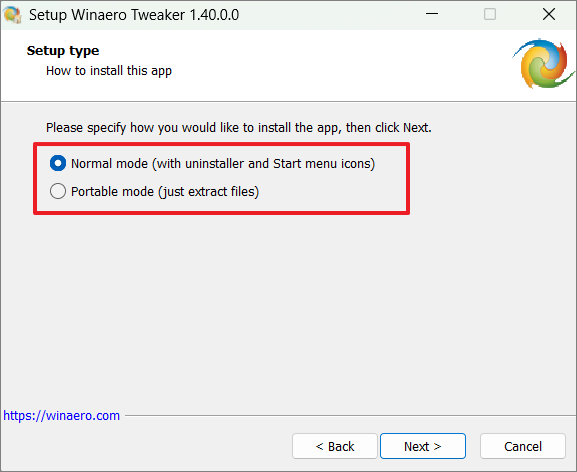Choose the Portable mode radio button
Viewport: 577px width, 472px height.
point(58,191)
